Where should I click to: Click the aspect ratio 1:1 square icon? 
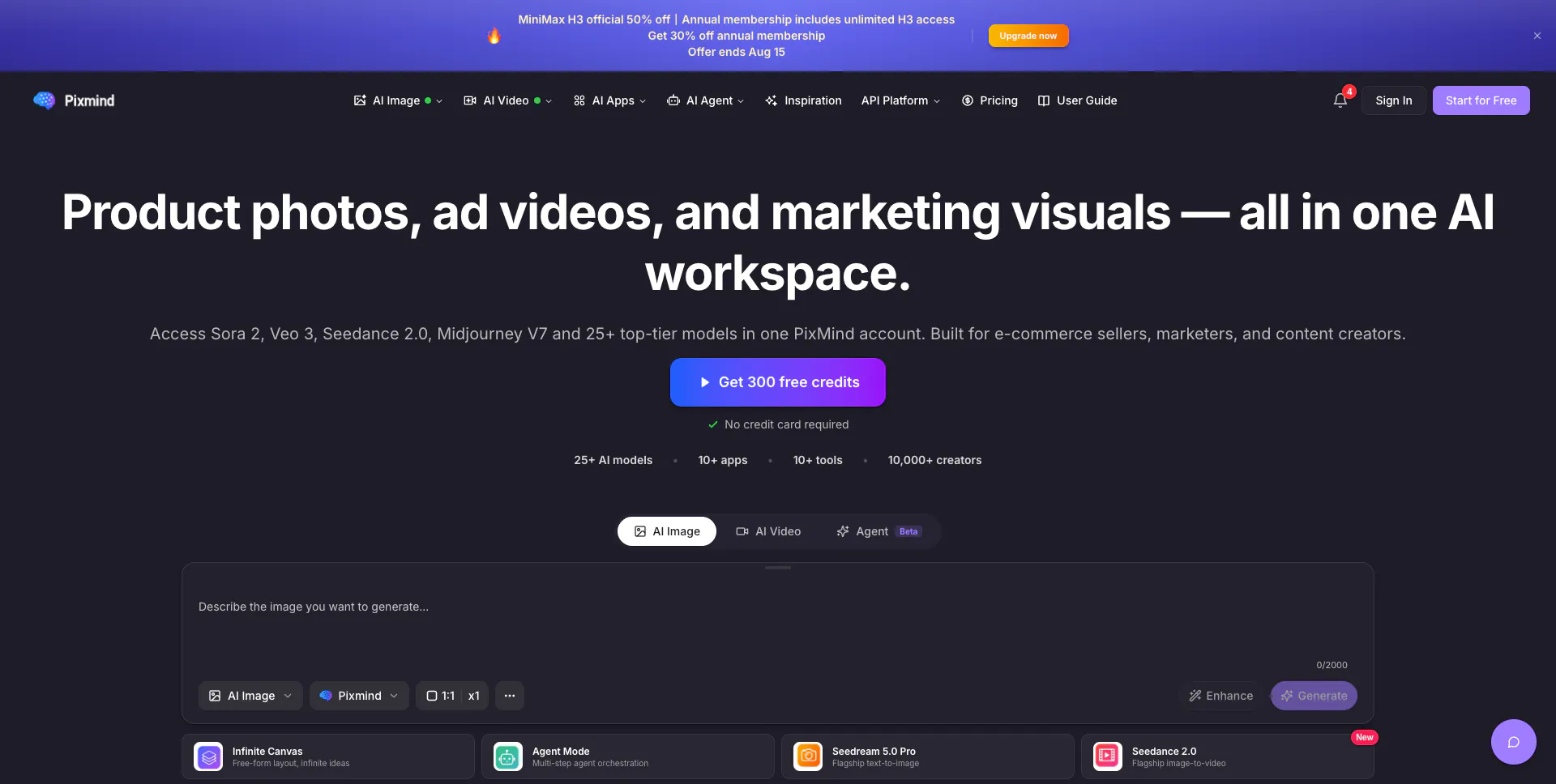tap(432, 696)
